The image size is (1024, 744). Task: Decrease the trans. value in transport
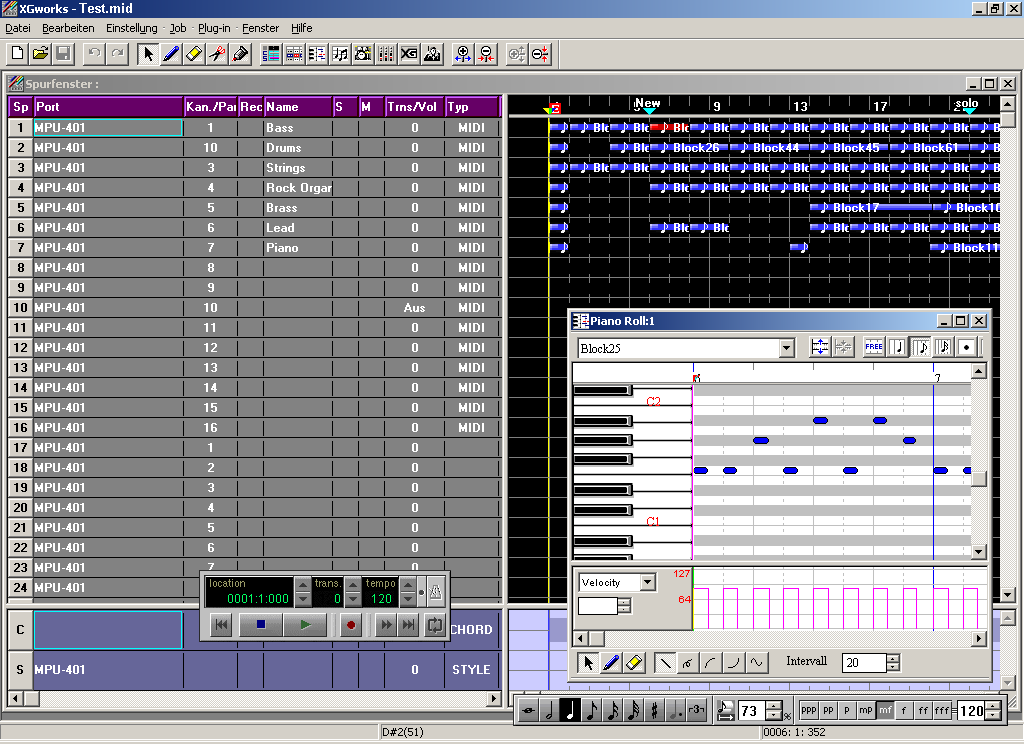coord(353,598)
